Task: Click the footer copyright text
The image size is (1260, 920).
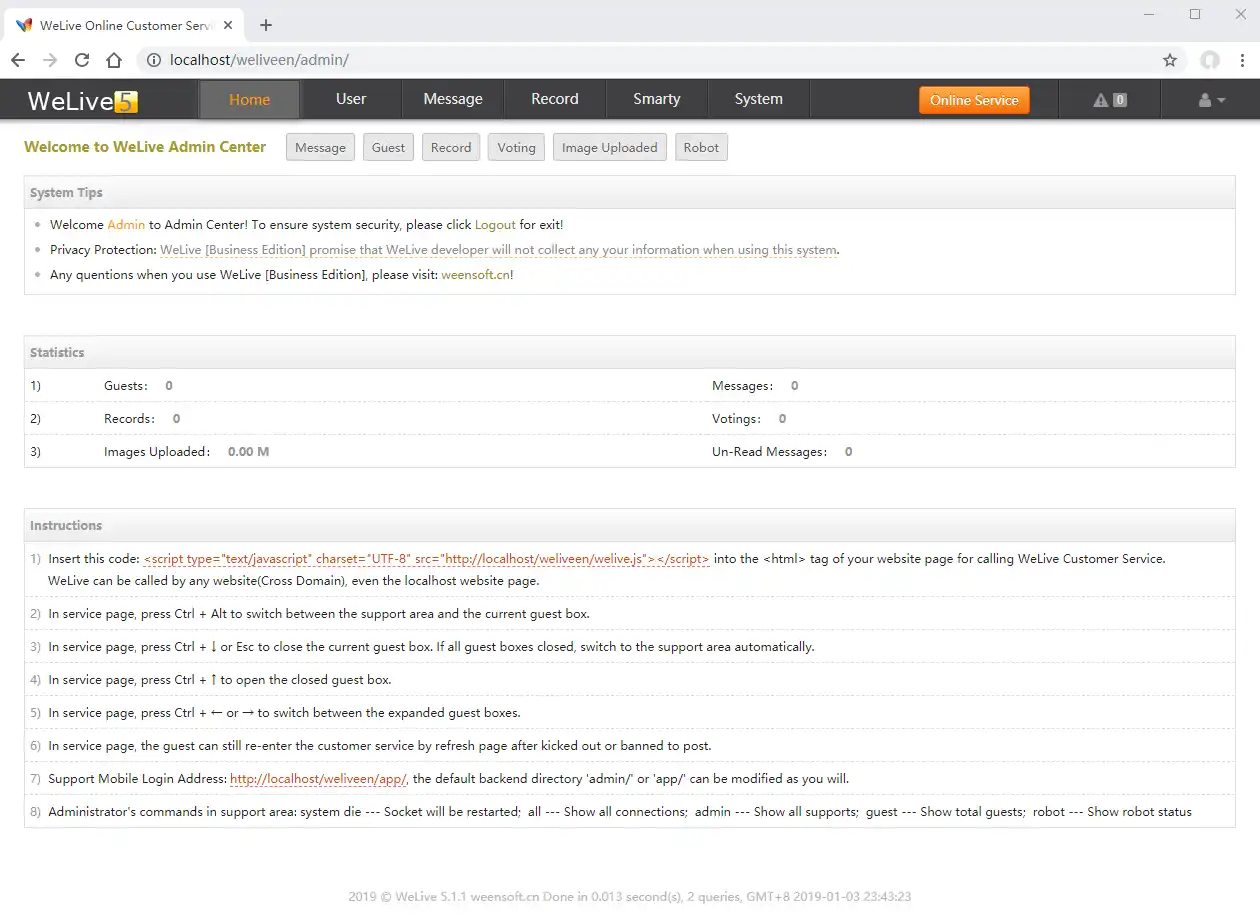Action: [x=630, y=897]
